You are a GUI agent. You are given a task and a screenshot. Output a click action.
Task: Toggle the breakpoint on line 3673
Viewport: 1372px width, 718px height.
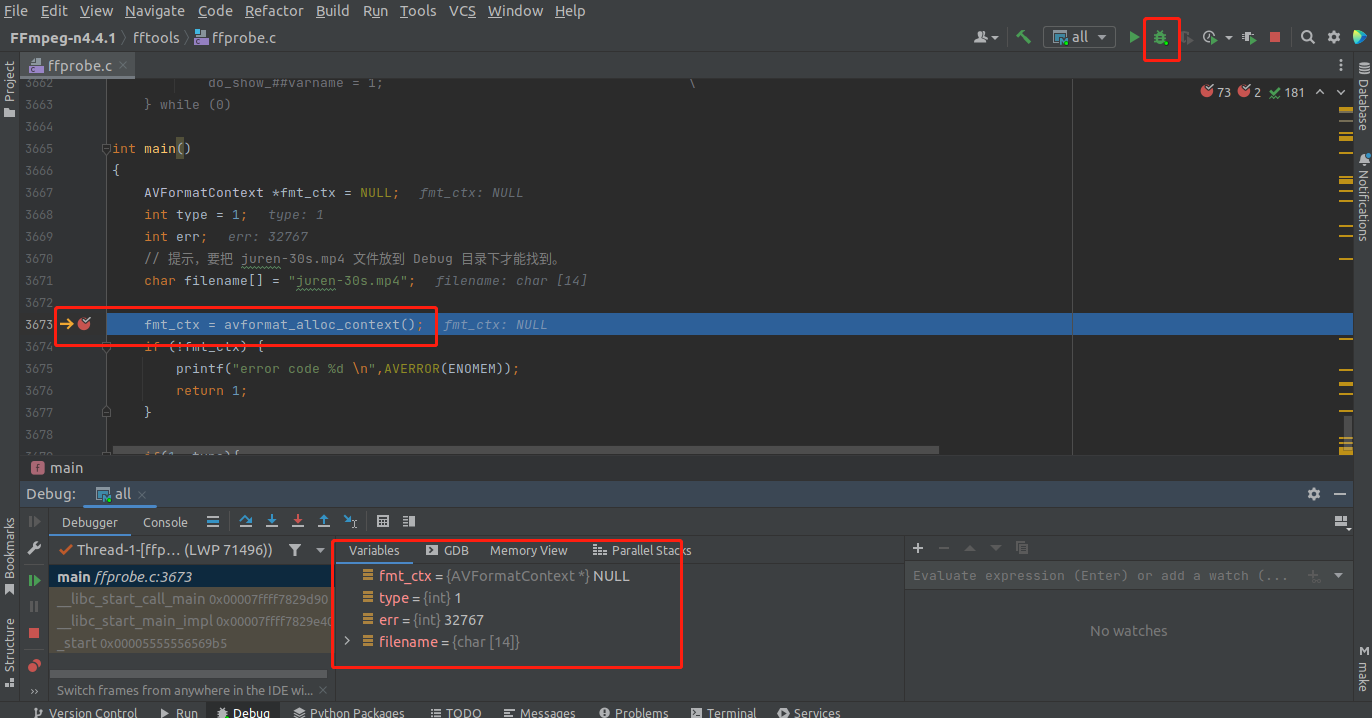click(85, 324)
